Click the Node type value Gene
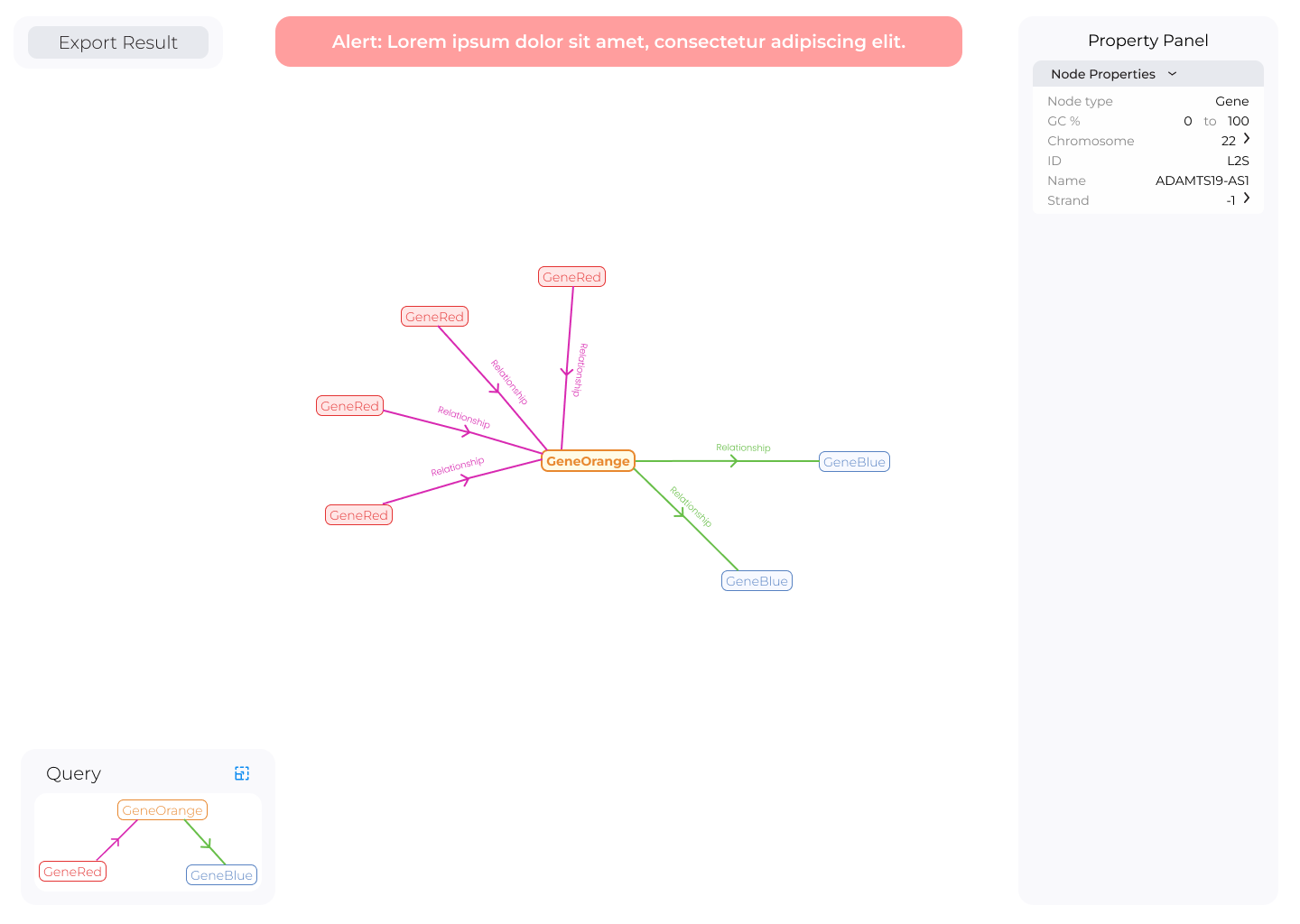This screenshot has width=1300, height=924. point(1231,101)
